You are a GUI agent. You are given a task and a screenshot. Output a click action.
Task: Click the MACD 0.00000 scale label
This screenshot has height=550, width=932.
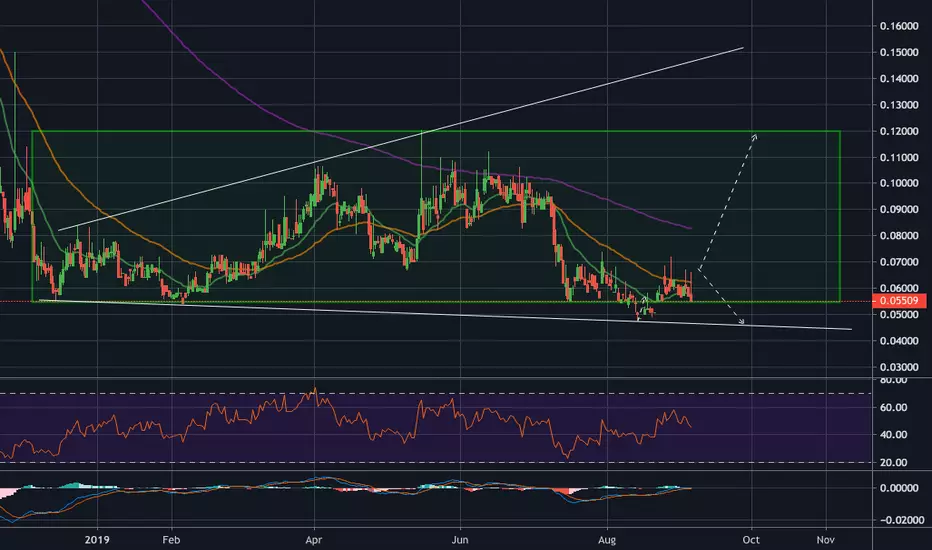[x=899, y=488]
